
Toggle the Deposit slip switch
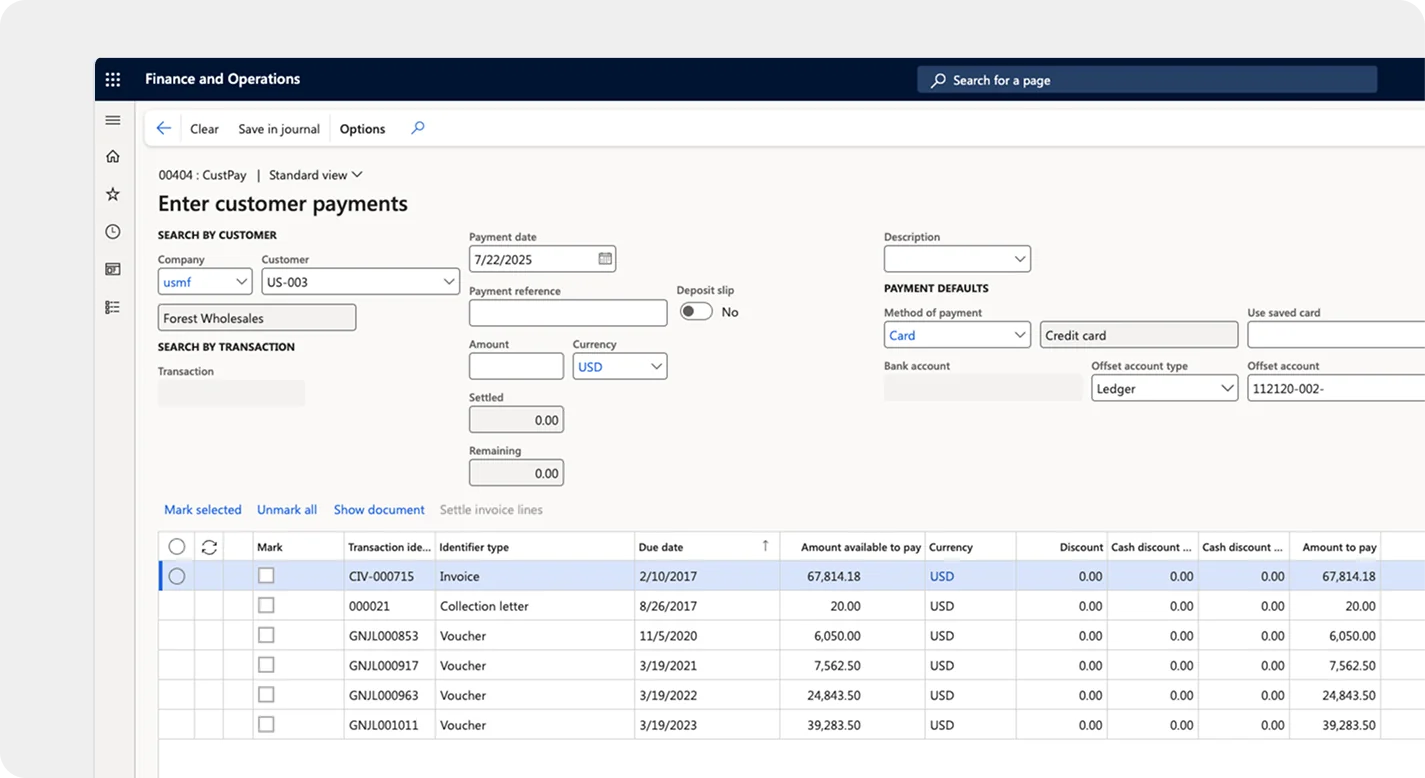coord(696,312)
